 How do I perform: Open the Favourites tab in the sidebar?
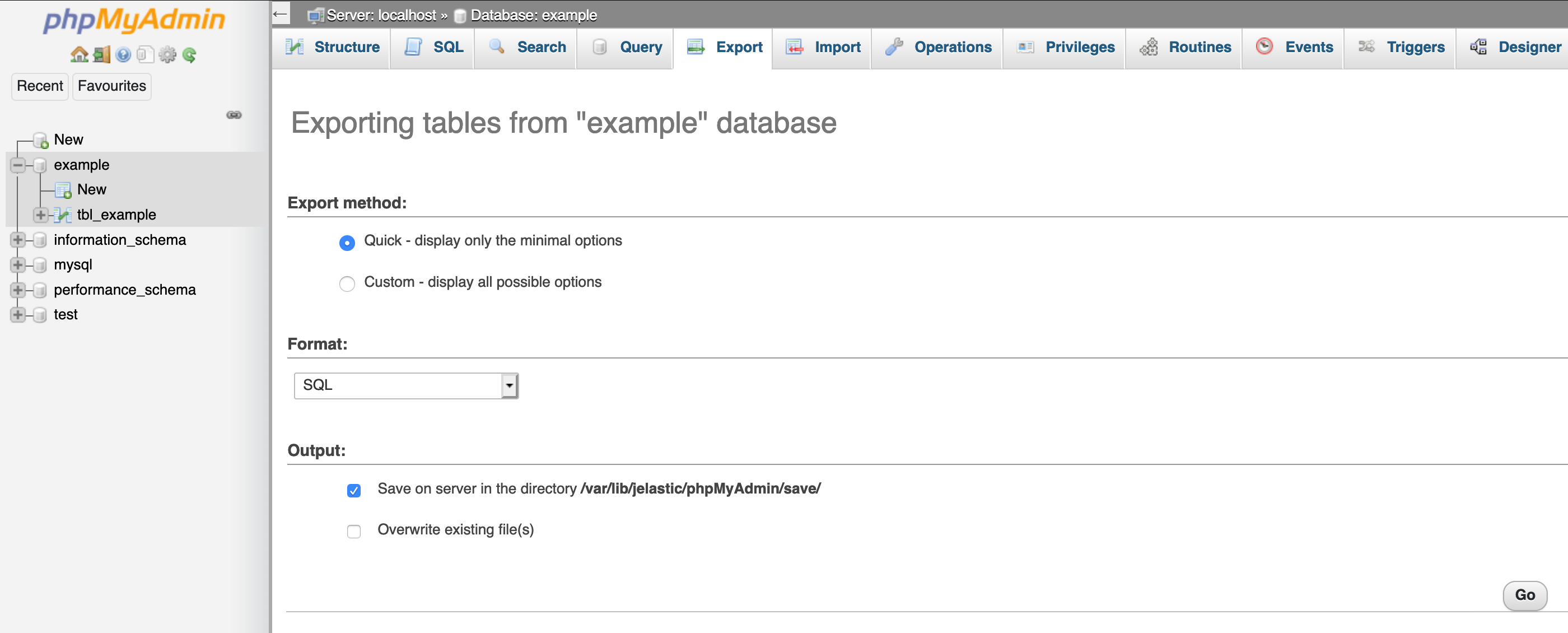click(x=111, y=86)
